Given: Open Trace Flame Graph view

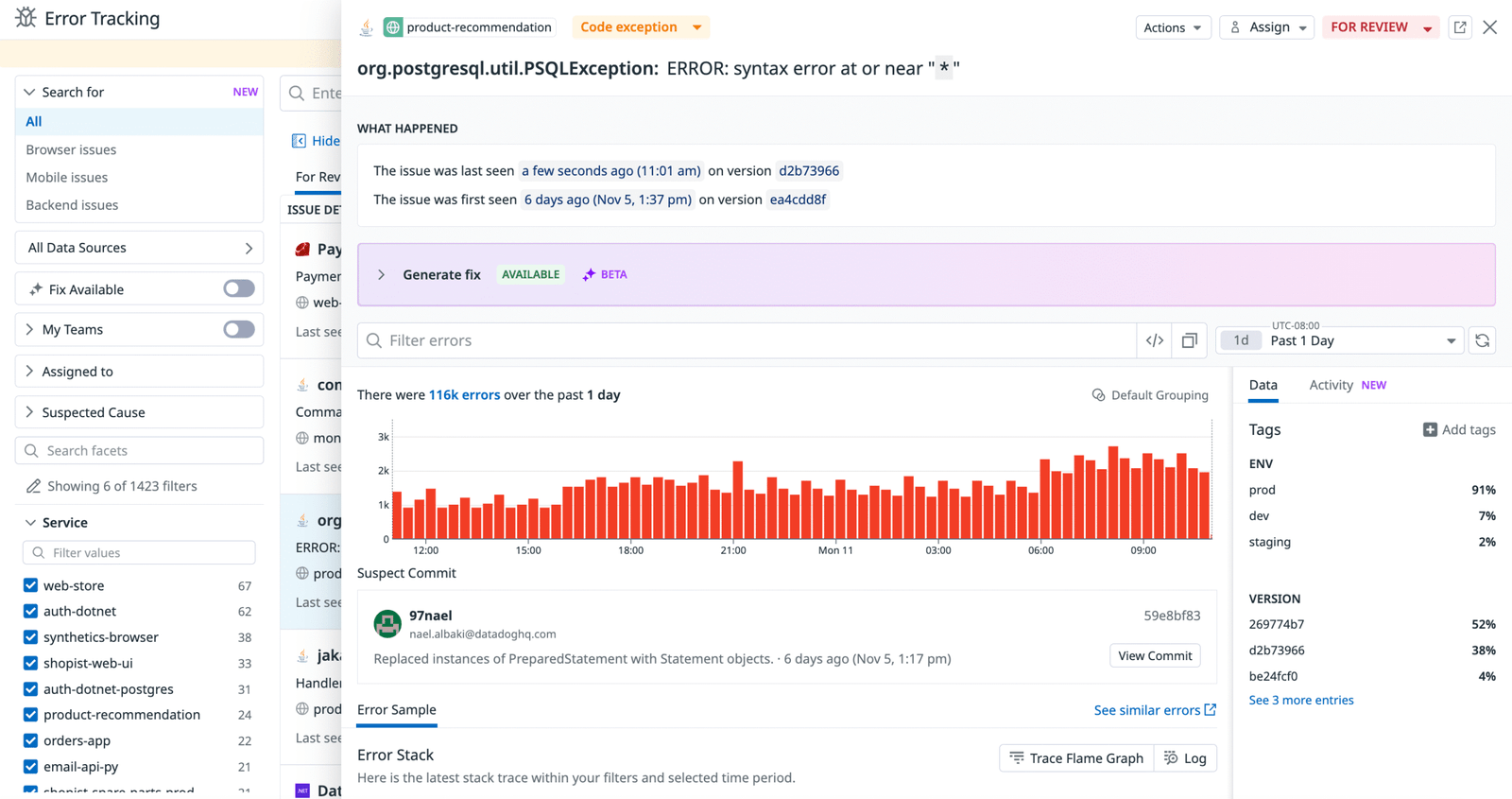Looking at the screenshot, I should coord(1075,758).
